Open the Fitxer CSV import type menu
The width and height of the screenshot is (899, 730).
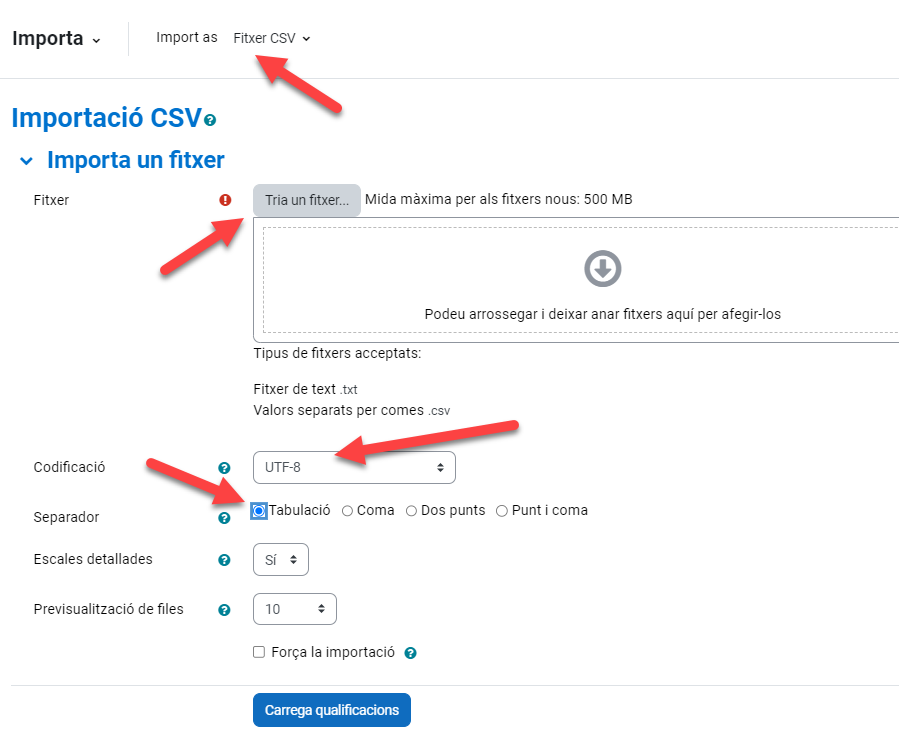pos(272,38)
